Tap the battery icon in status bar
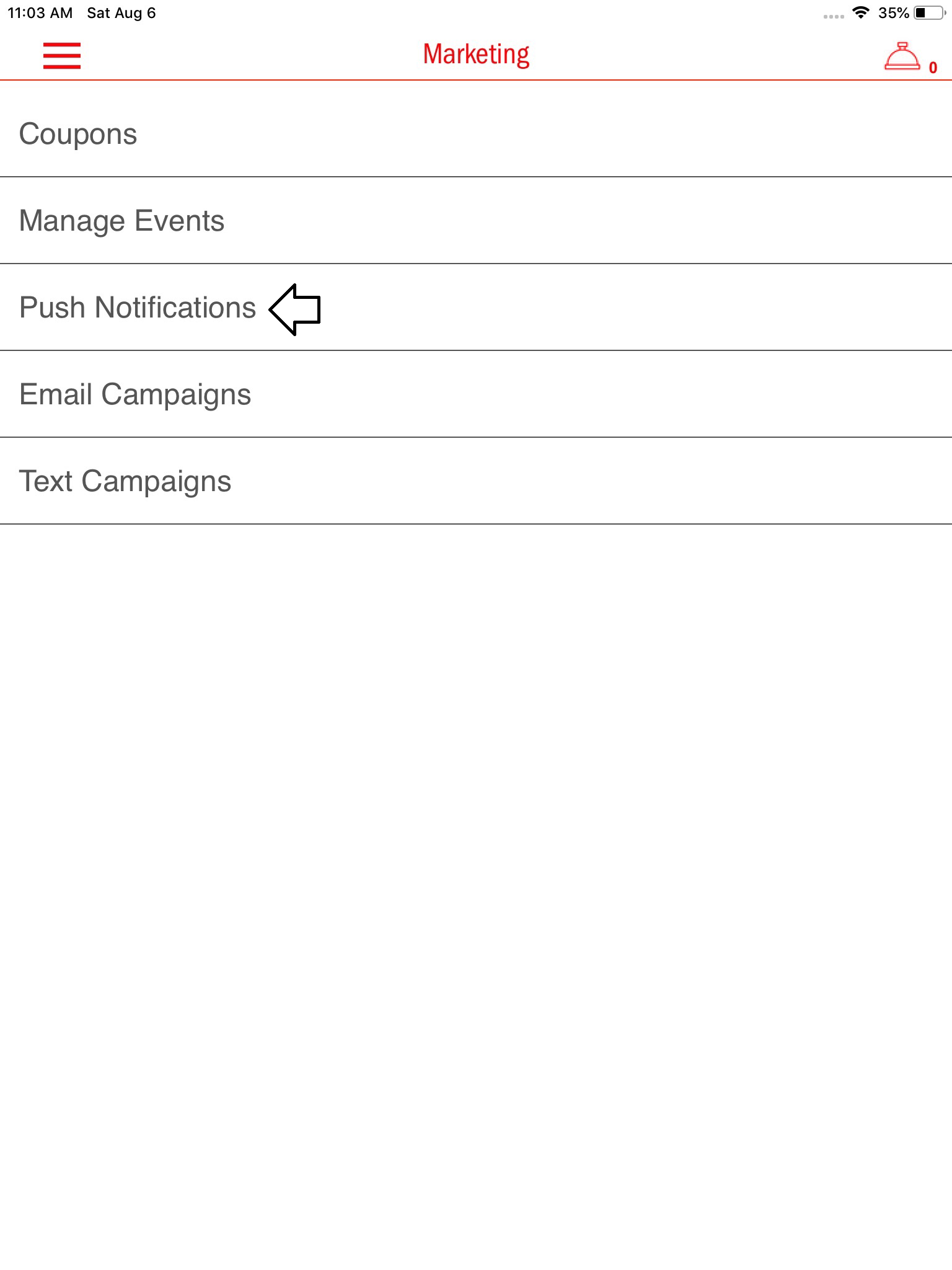This screenshot has height=1270, width=952. coord(928,12)
